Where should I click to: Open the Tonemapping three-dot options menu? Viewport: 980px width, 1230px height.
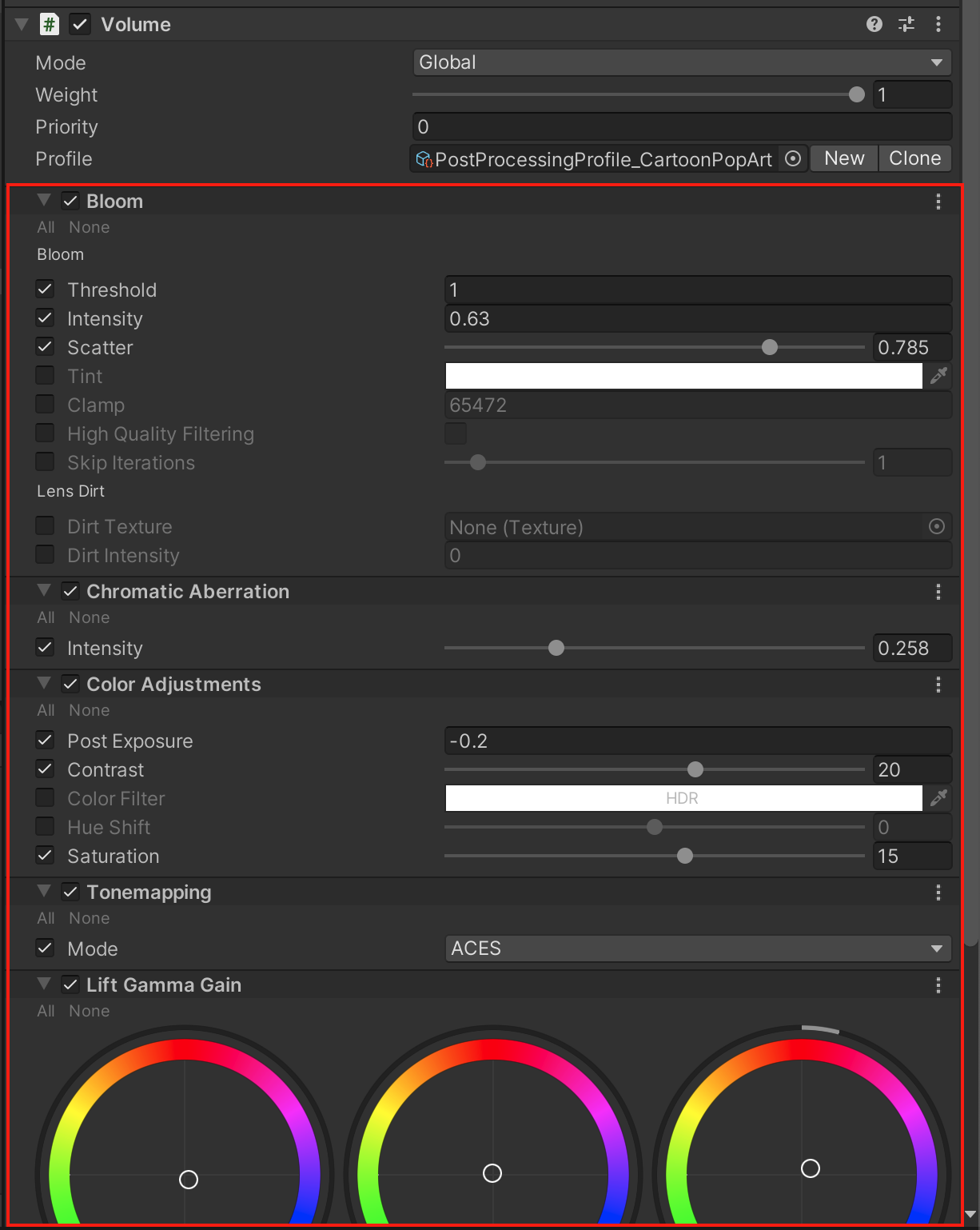pos(938,893)
